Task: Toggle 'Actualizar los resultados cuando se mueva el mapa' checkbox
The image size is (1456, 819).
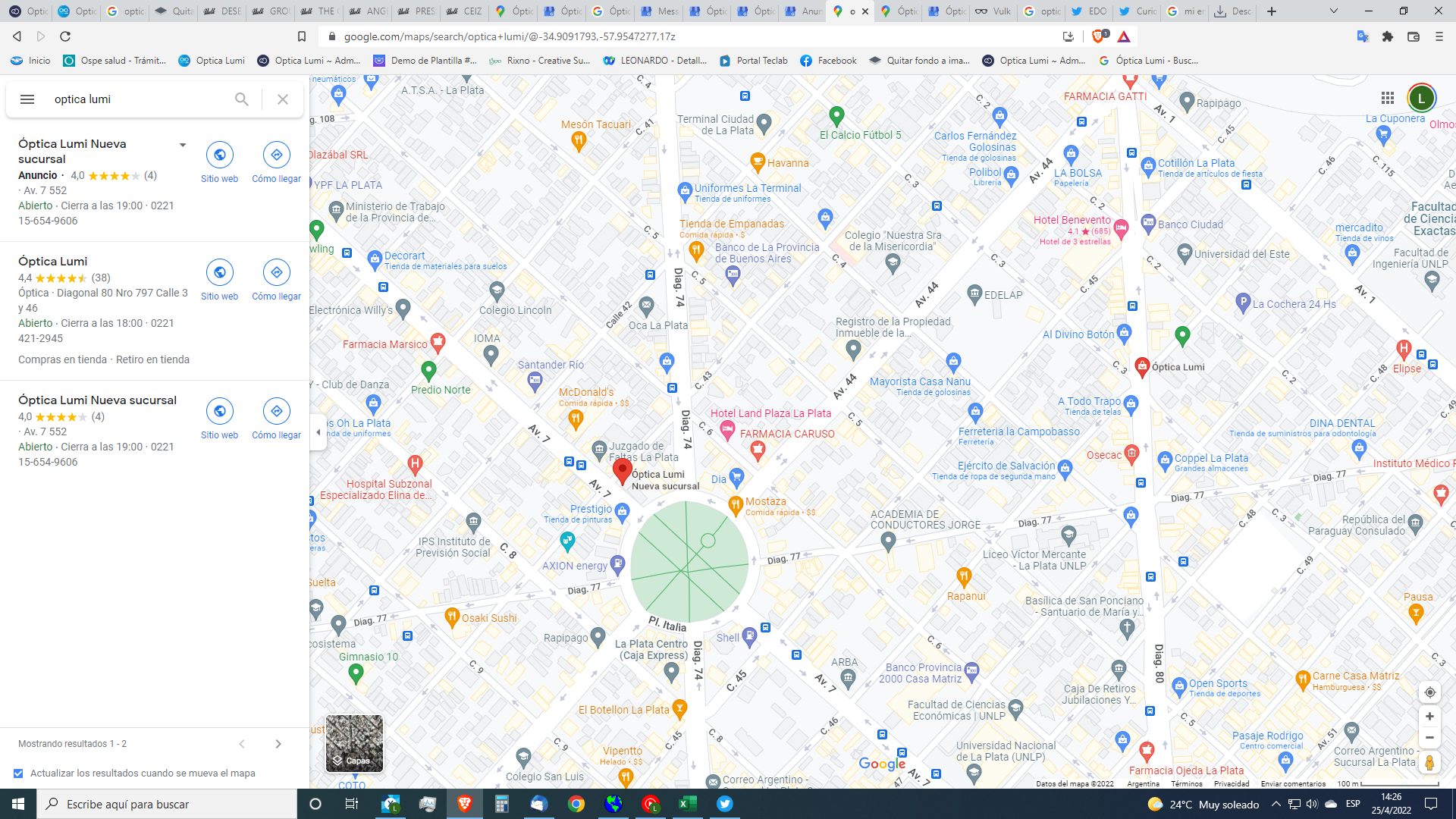Action: 18,773
